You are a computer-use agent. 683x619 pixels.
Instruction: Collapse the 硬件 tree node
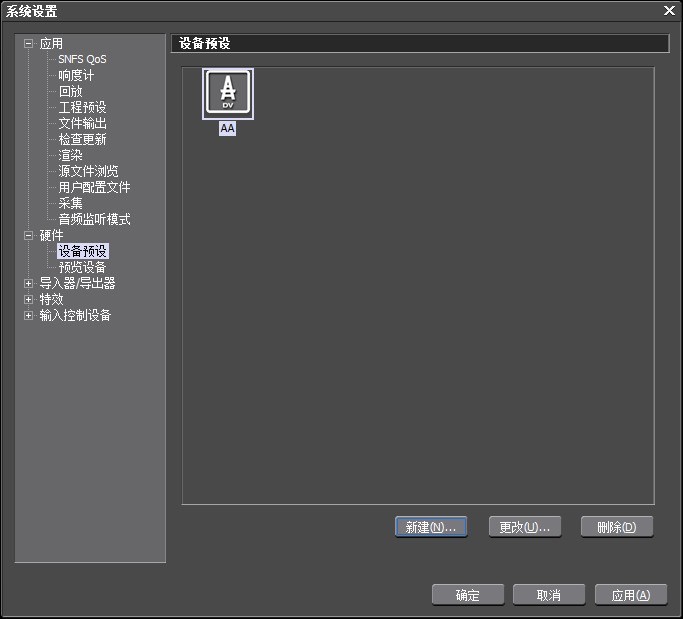coord(29,235)
